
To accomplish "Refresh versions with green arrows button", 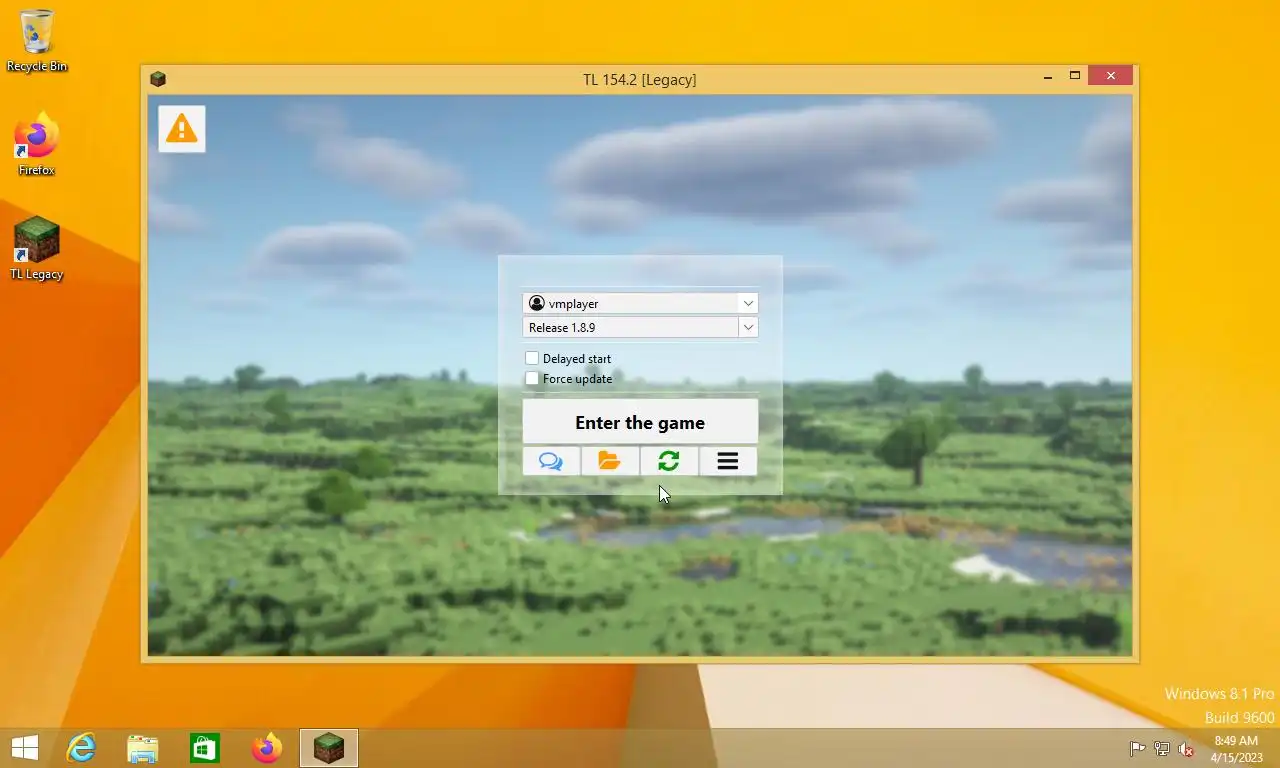I will coord(669,461).
